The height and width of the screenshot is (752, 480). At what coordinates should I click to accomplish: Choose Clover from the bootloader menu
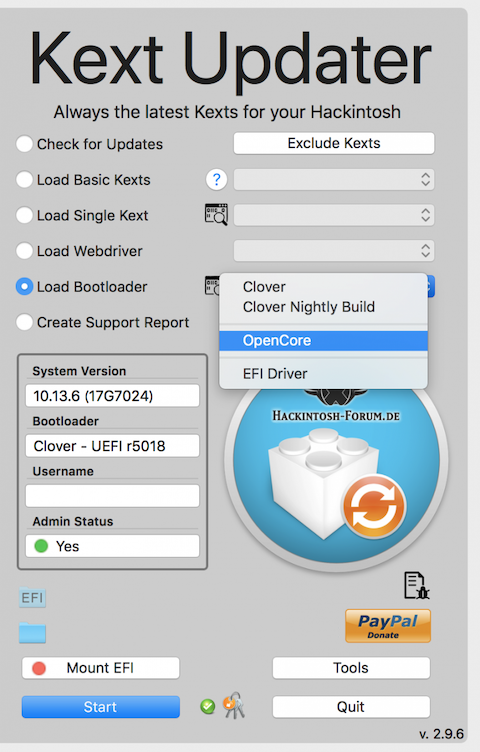tap(323, 287)
